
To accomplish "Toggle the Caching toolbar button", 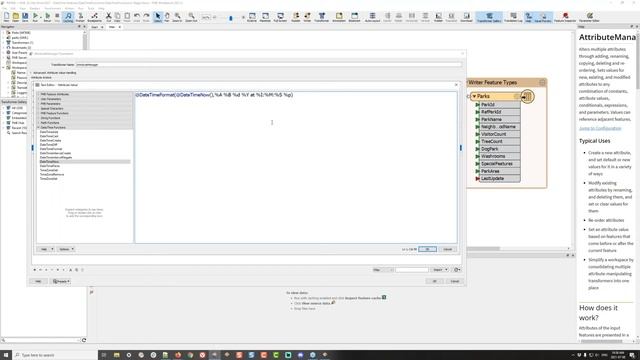I will tap(68, 17).
